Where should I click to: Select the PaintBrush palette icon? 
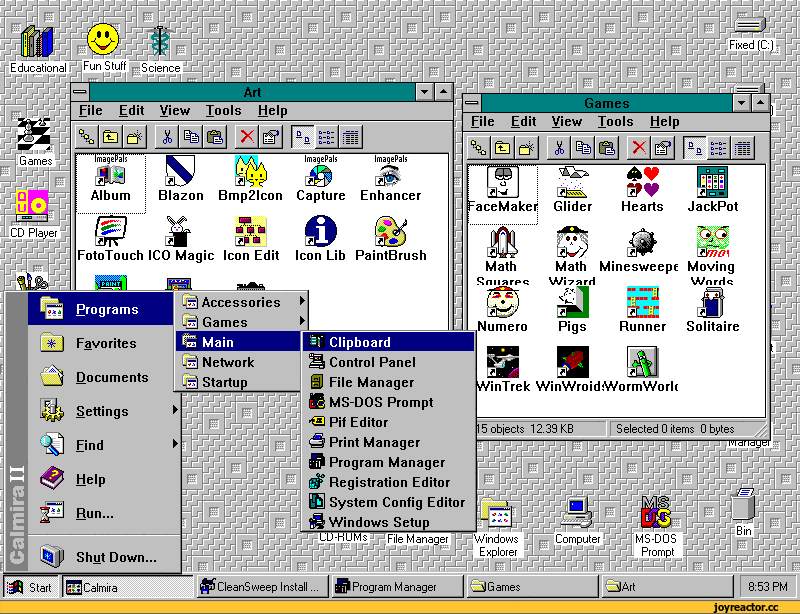[390, 239]
